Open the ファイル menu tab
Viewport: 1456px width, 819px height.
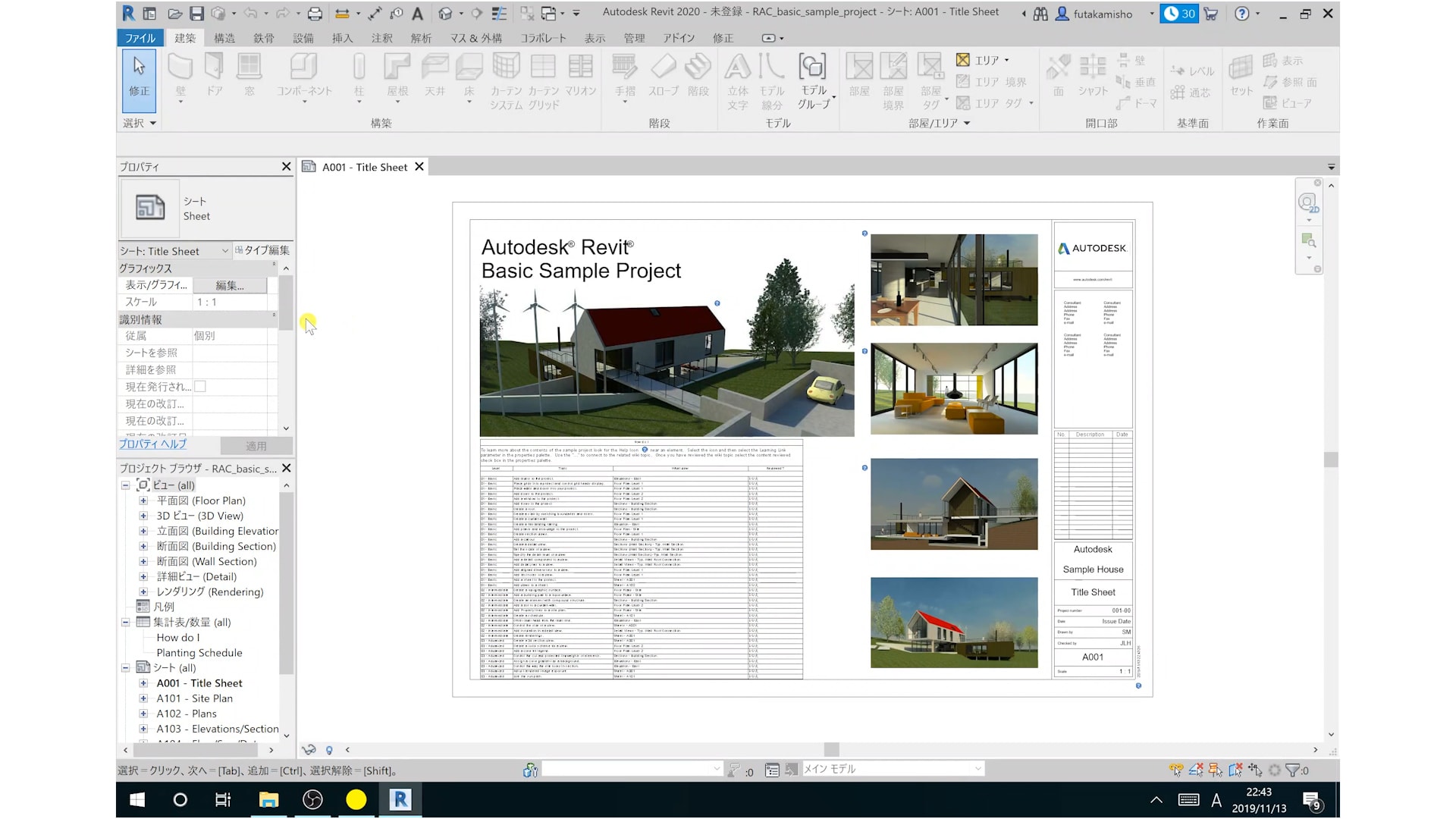coord(140,38)
